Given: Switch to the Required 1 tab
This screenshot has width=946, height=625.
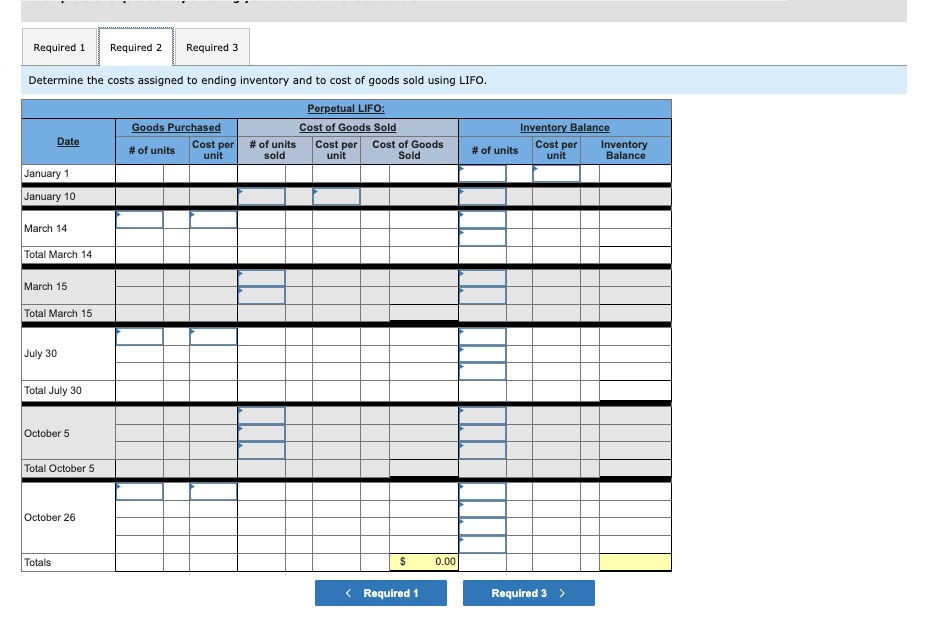Looking at the screenshot, I should tap(59, 47).
